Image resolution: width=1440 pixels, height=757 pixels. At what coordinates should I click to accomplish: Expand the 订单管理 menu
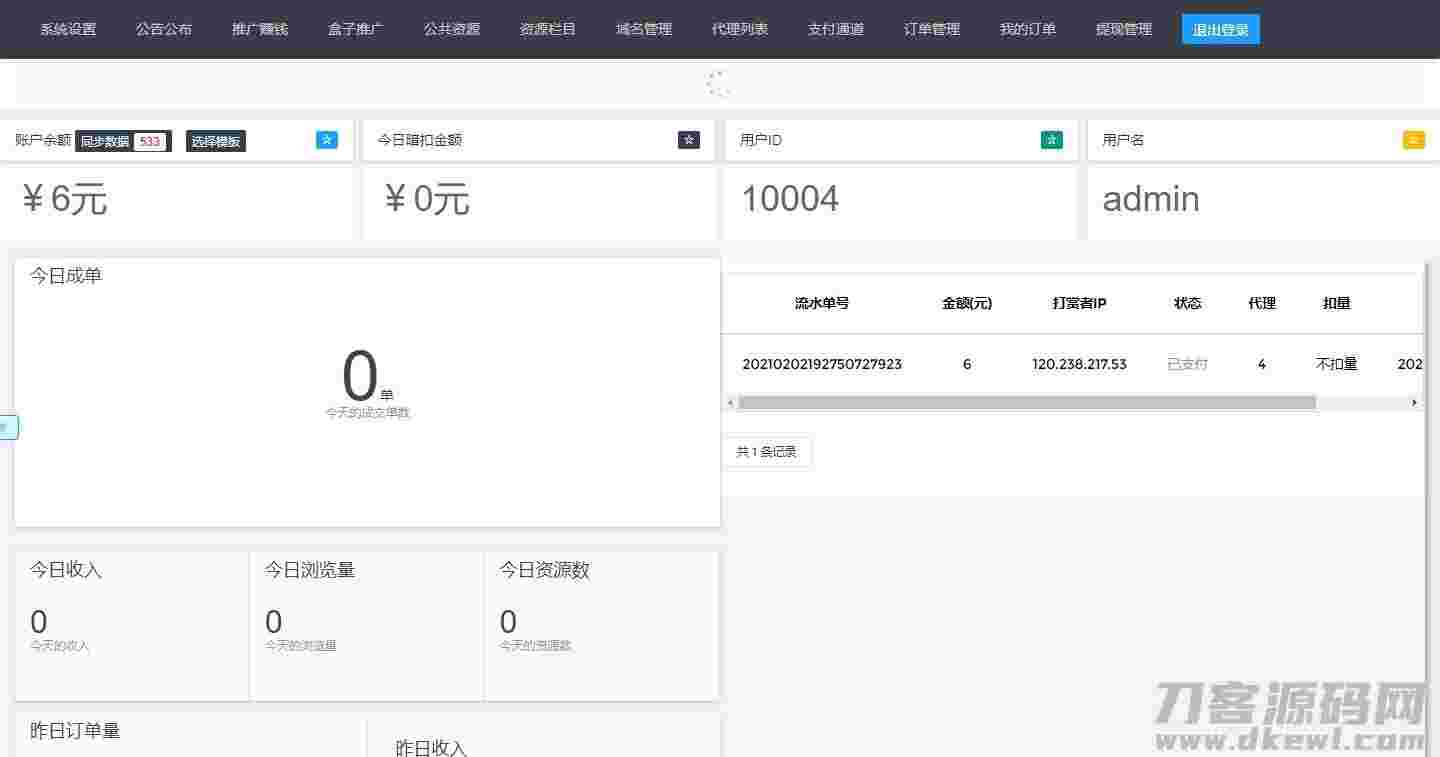(x=931, y=28)
